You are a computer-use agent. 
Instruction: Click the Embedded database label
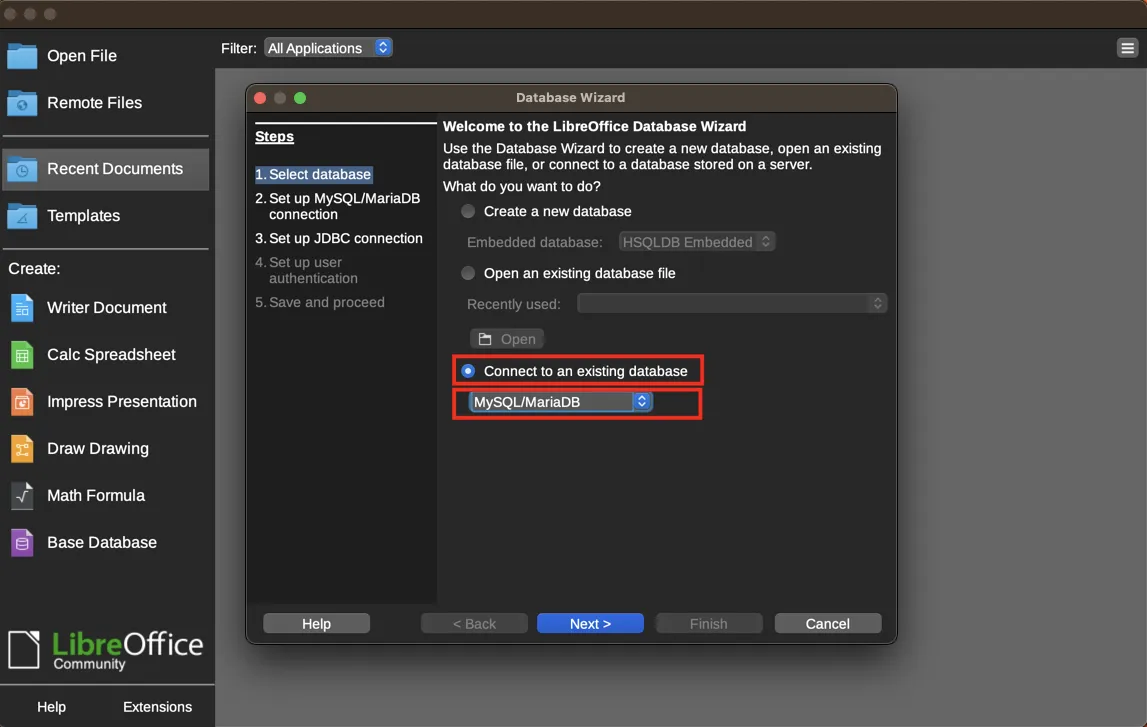pos(535,242)
